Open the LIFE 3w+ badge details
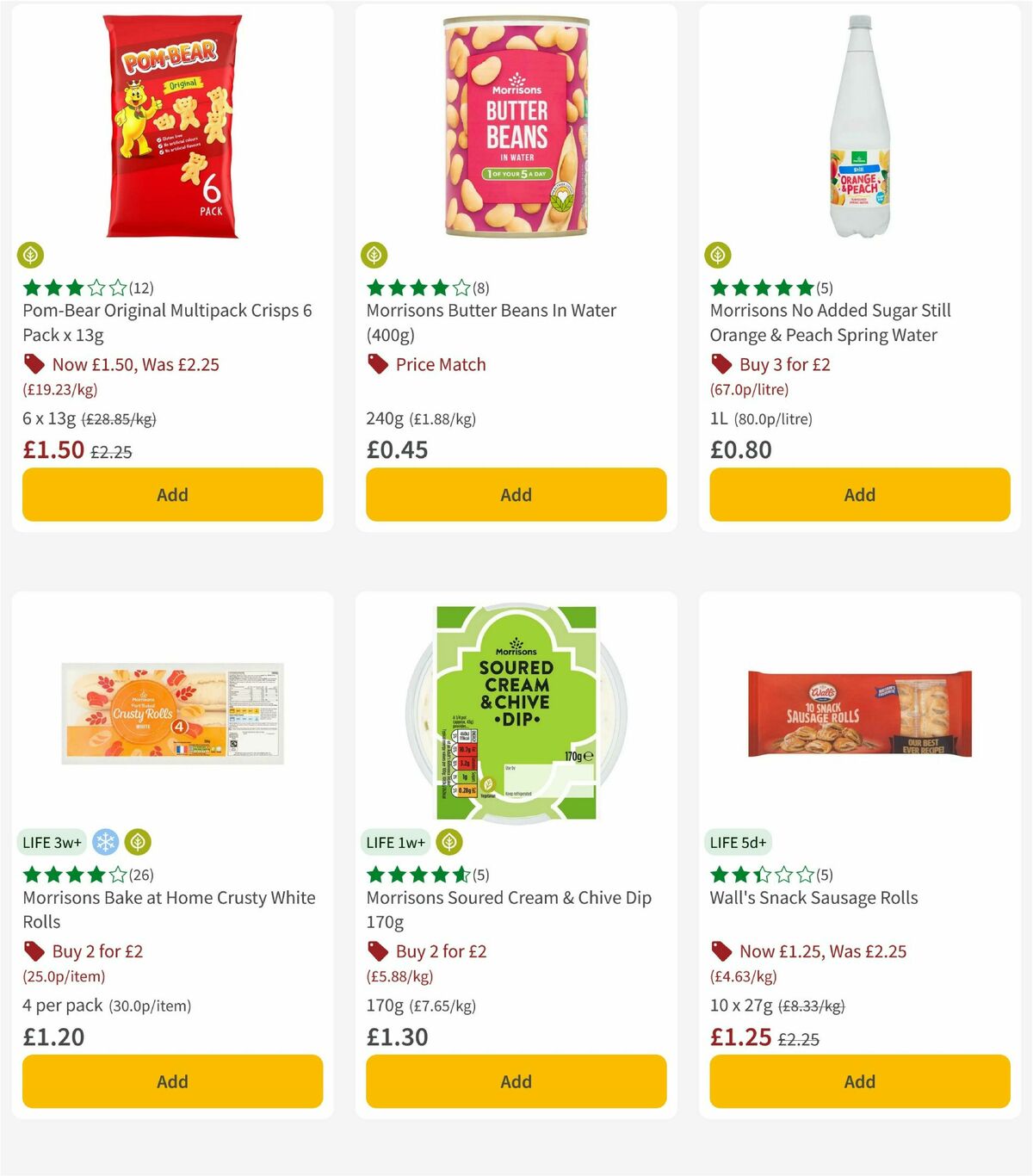Image resolution: width=1033 pixels, height=1176 pixels. 53,842
